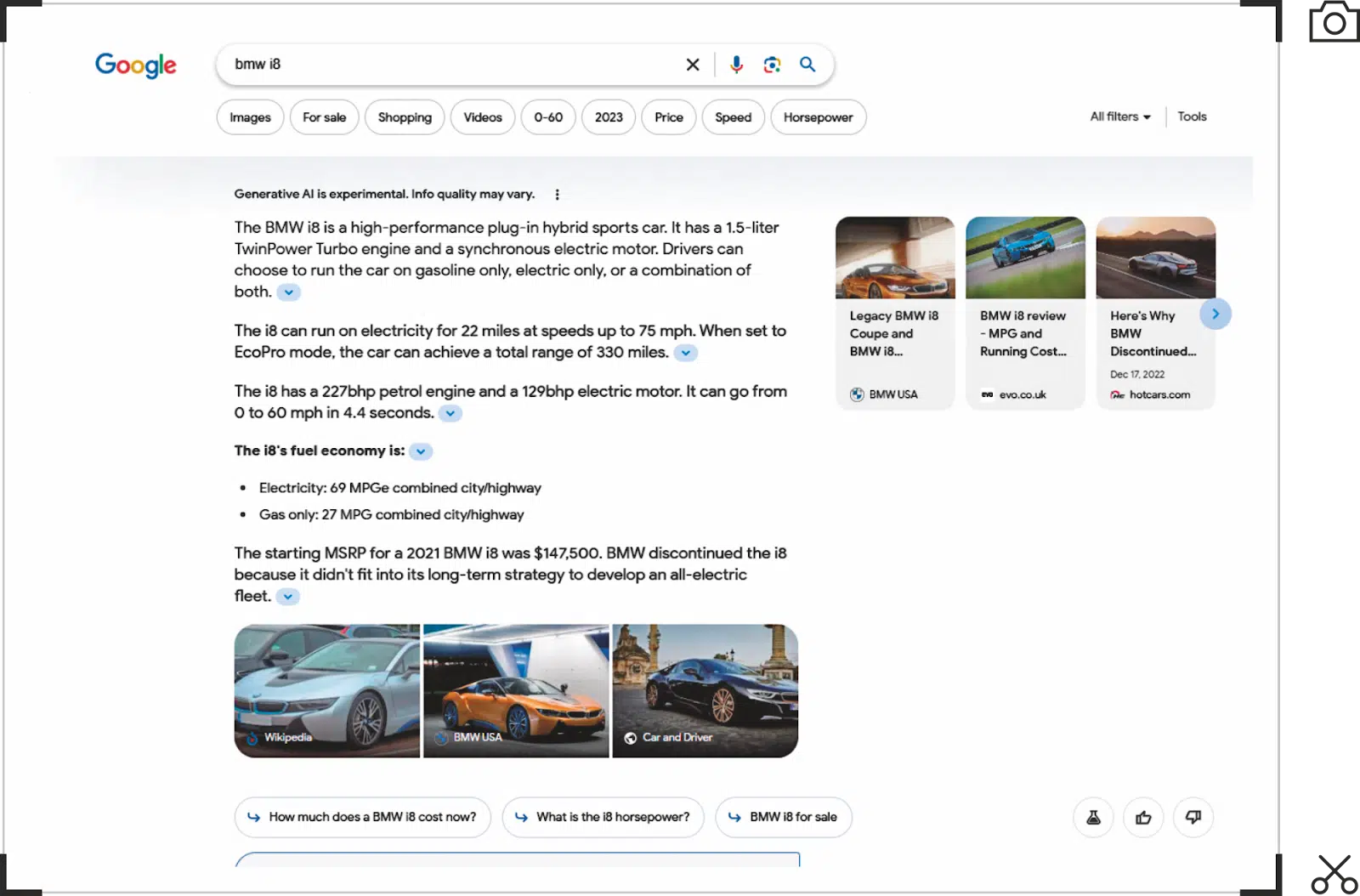Image resolution: width=1360 pixels, height=896 pixels.
Task: Select the Speed filter chip
Action: (734, 117)
